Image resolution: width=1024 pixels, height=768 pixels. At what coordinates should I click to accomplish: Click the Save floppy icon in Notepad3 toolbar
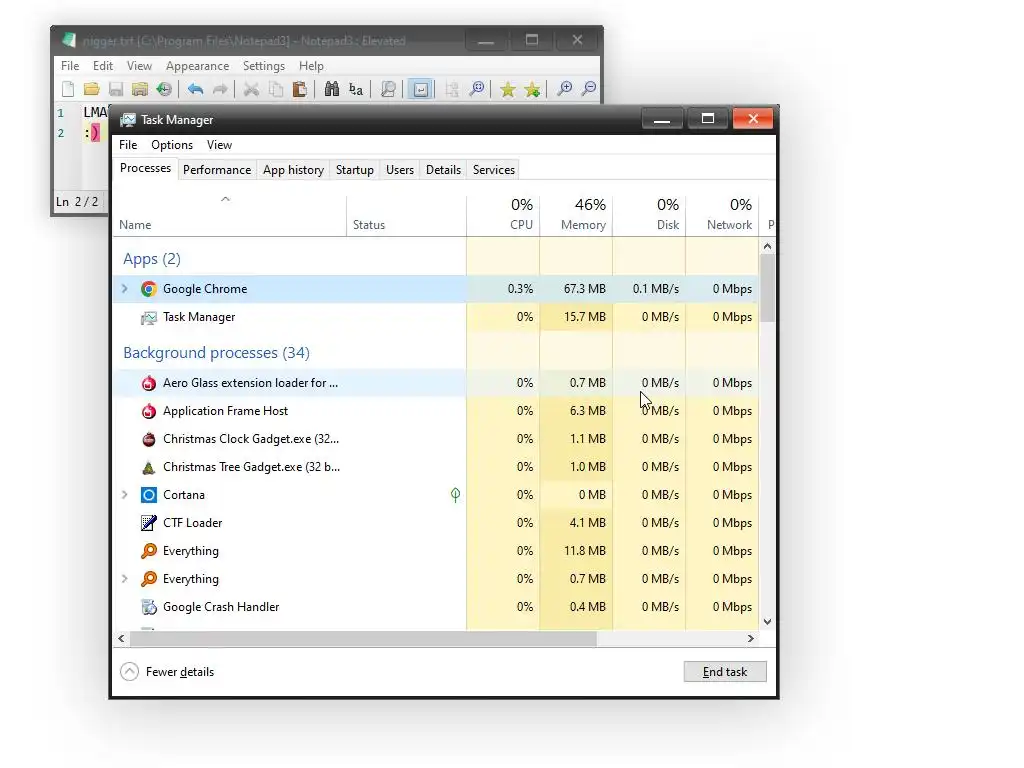[x=116, y=89]
